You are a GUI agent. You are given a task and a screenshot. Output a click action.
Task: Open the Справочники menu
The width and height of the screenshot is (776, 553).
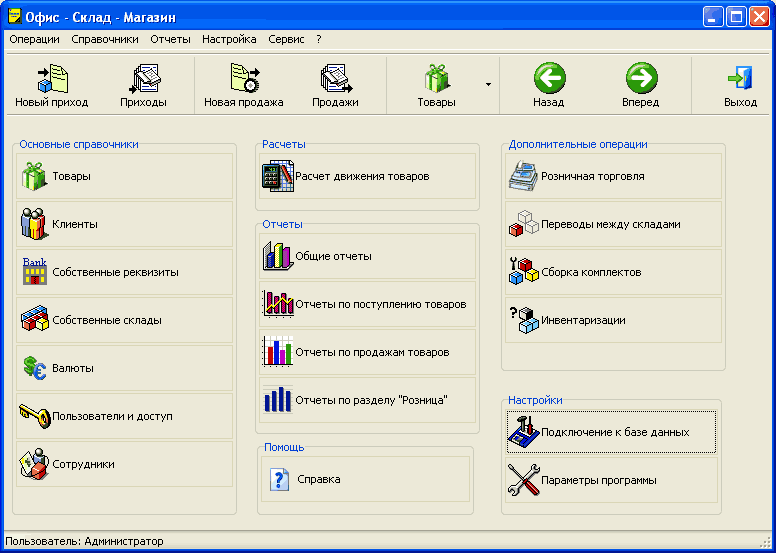(x=105, y=39)
